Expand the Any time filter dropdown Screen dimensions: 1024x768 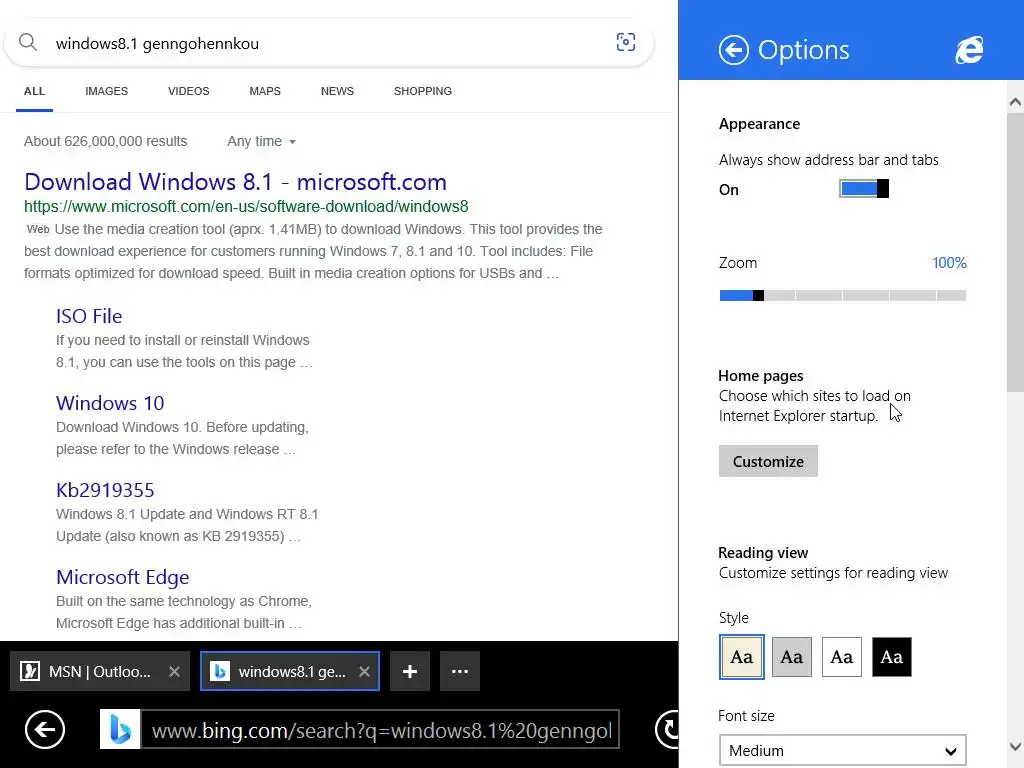pos(261,141)
